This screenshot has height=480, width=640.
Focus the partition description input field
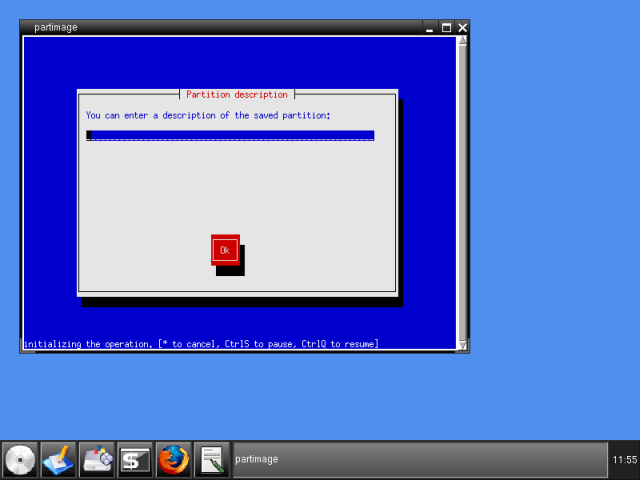(x=230, y=136)
